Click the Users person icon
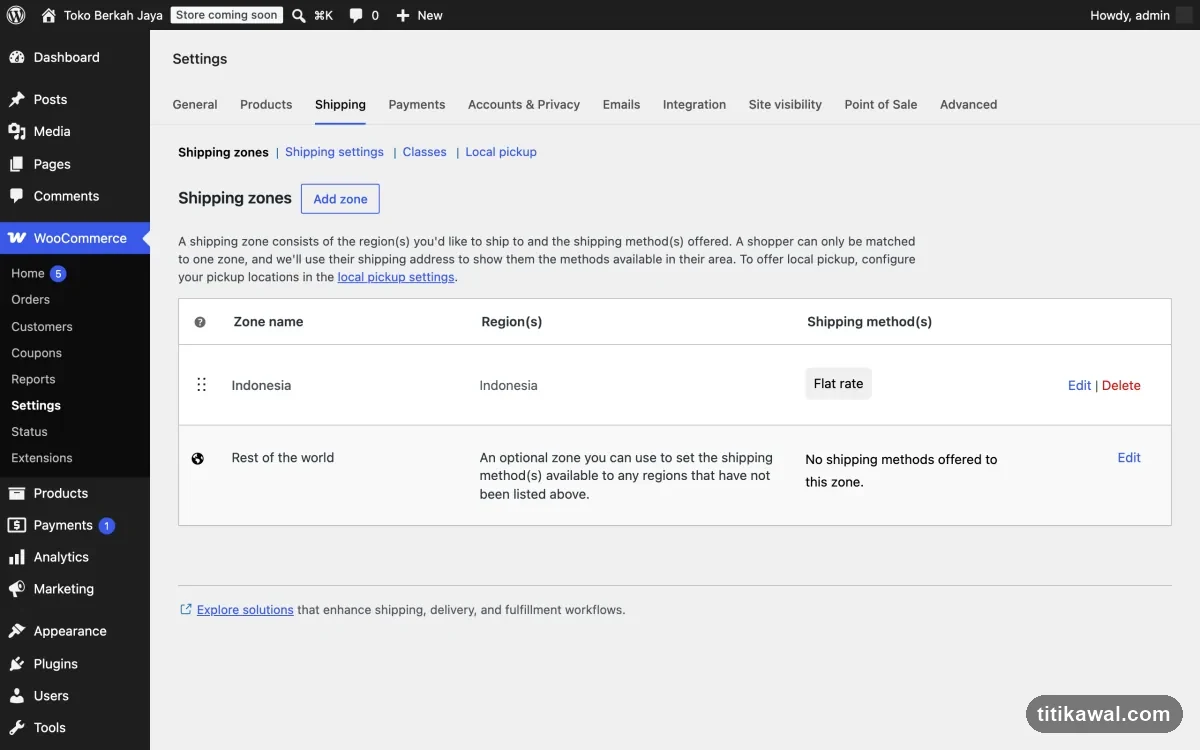 click(17, 696)
